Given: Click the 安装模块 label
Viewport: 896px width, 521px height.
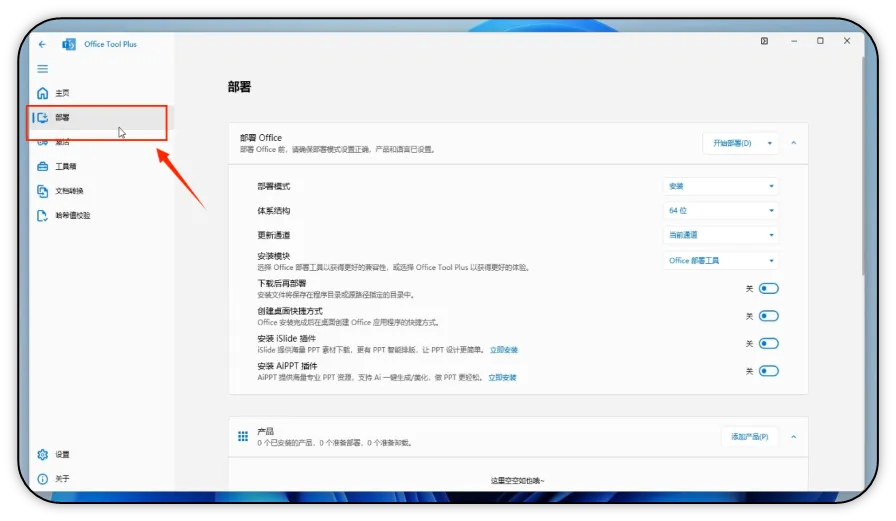Looking at the screenshot, I should [x=274, y=256].
